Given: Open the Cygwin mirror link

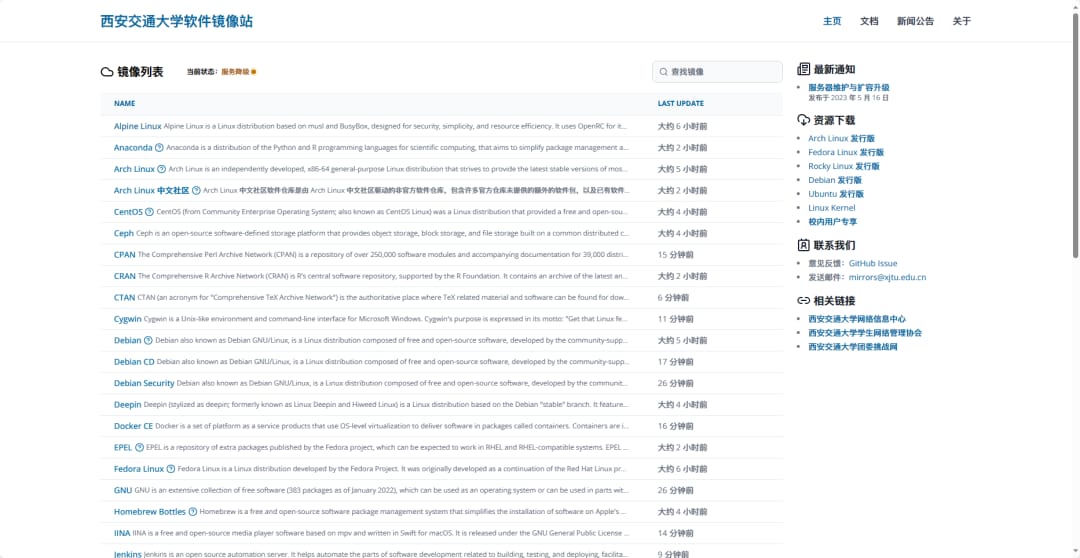Looking at the screenshot, I should pos(127,319).
